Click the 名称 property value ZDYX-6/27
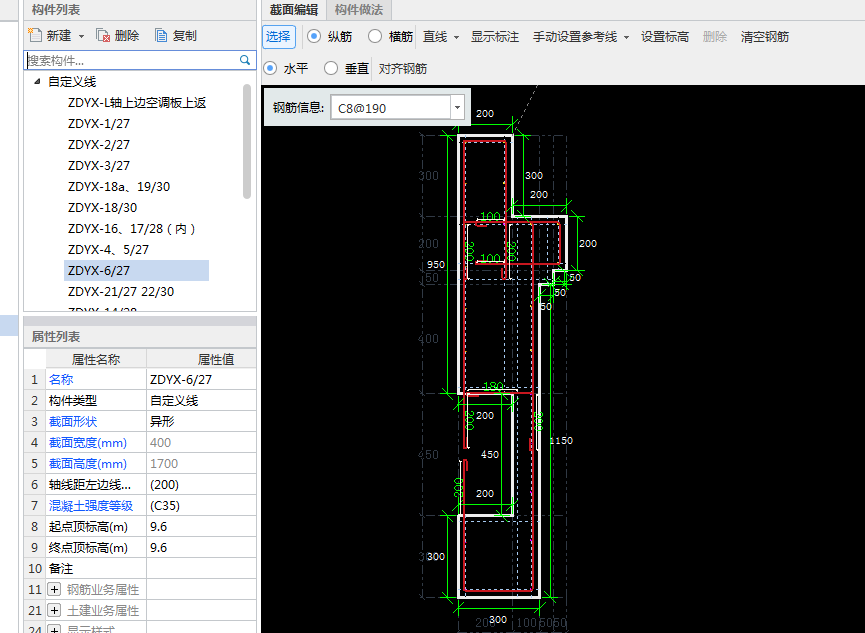Viewport: 865px width, 633px height. [x=201, y=380]
